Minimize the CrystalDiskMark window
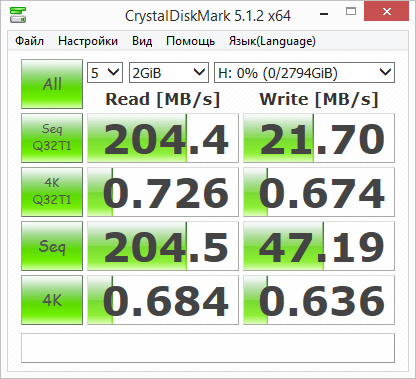The image size is (416, 379). (324, 13)
